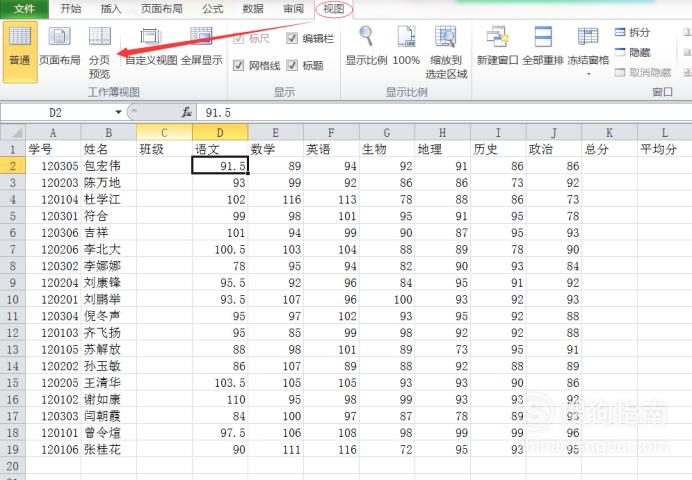This screenshot has height=480, width=692.
Task: Select row 19 header
Action: [x=13, y=450]
